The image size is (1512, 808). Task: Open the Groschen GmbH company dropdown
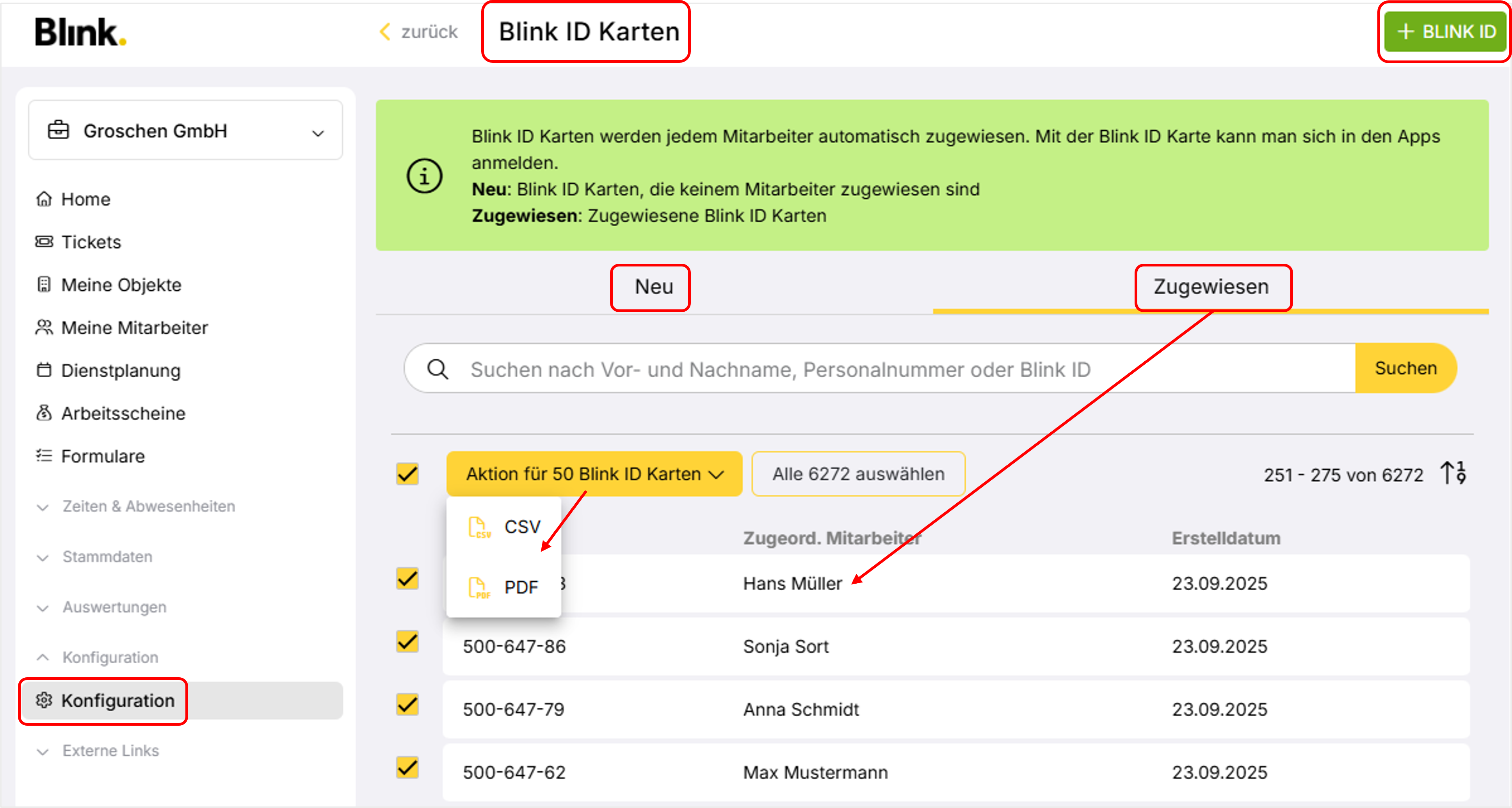tap(185, 130)
